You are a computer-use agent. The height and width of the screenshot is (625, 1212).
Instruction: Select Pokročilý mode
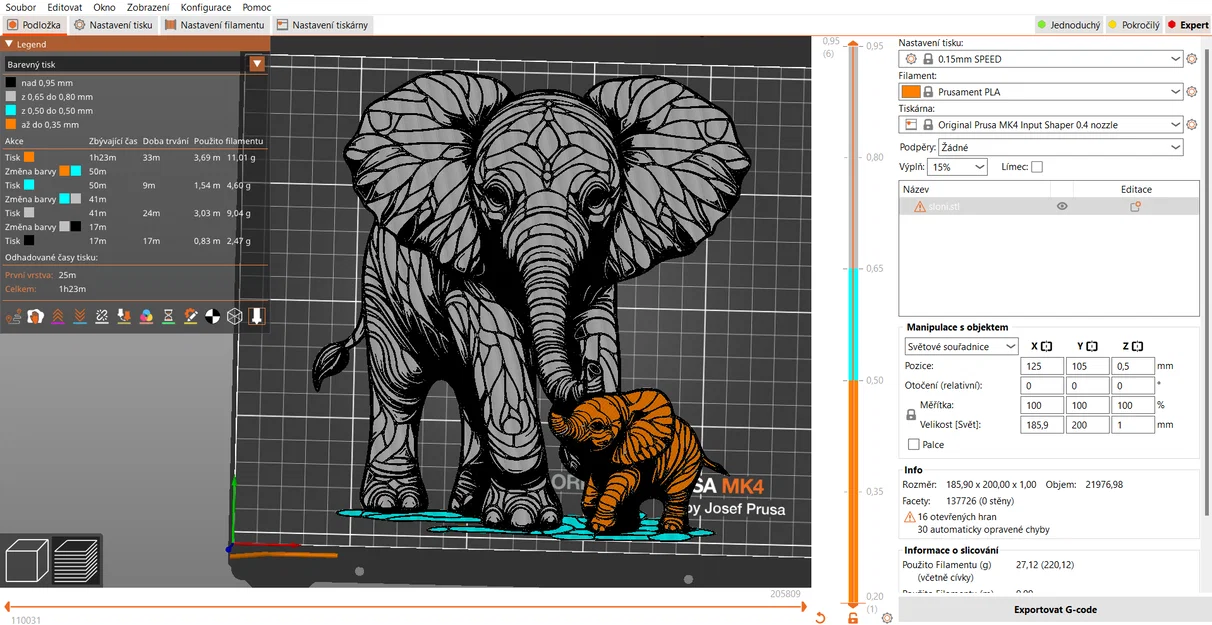click(x=1134, y=25)
